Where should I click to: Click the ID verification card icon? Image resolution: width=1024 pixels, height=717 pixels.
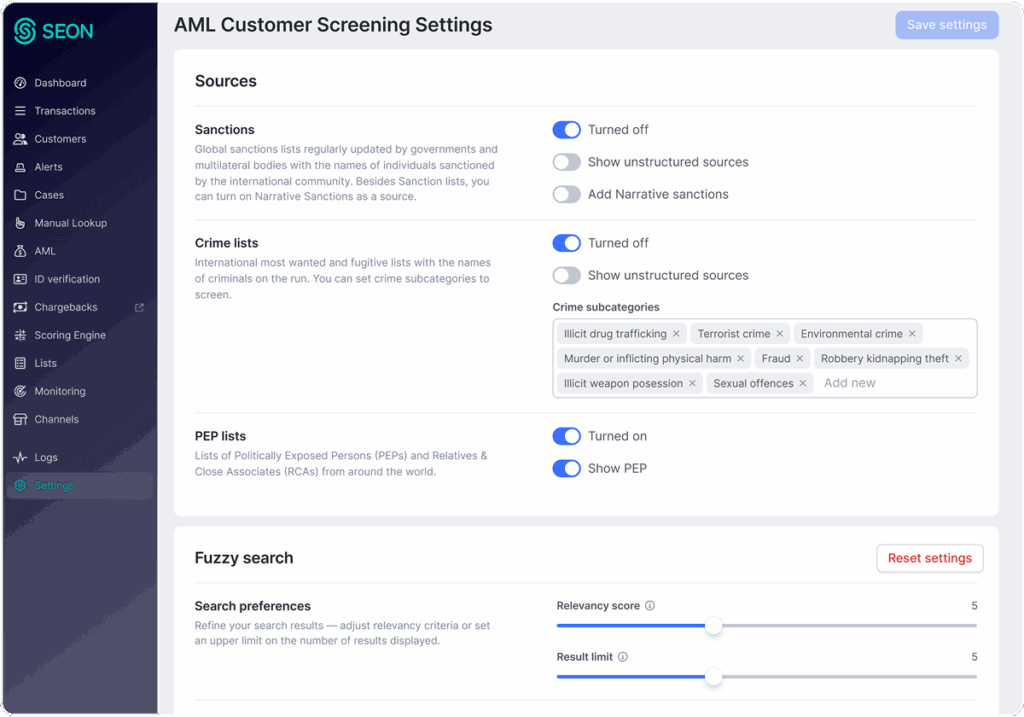[20, 279]
